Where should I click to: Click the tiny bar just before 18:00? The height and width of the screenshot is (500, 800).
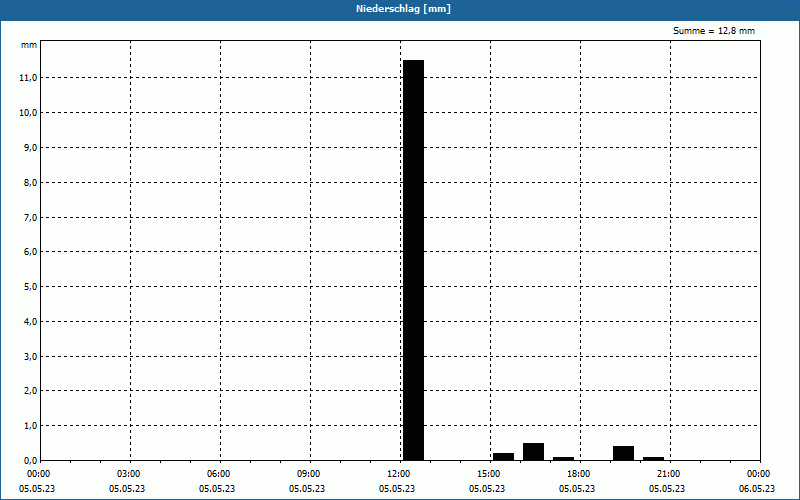pos(563,459)
